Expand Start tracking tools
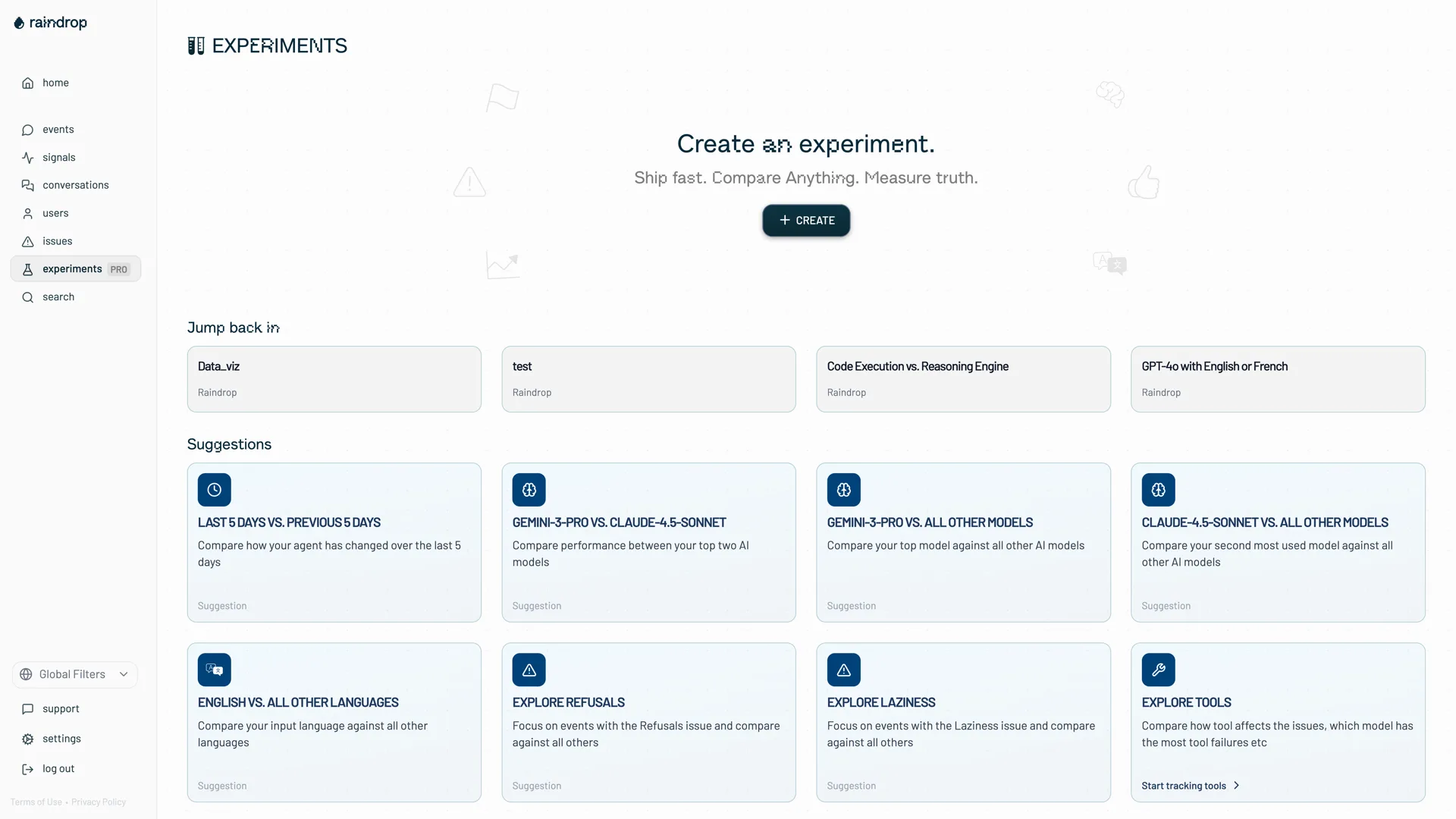This screenshot has width=1456, height=819. click(1190, 786)
